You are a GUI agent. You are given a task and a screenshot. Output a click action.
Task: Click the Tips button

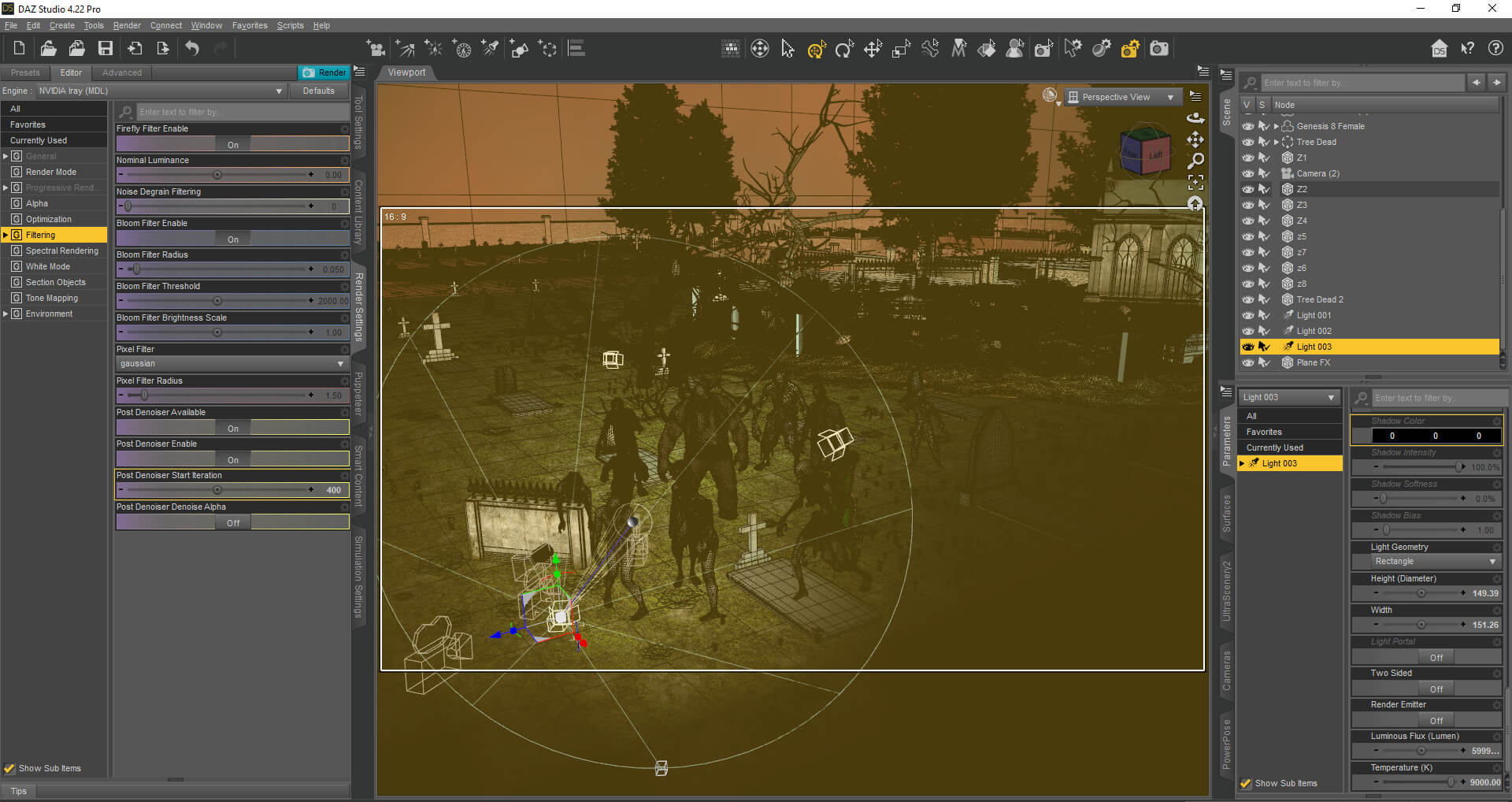point(19,791)
